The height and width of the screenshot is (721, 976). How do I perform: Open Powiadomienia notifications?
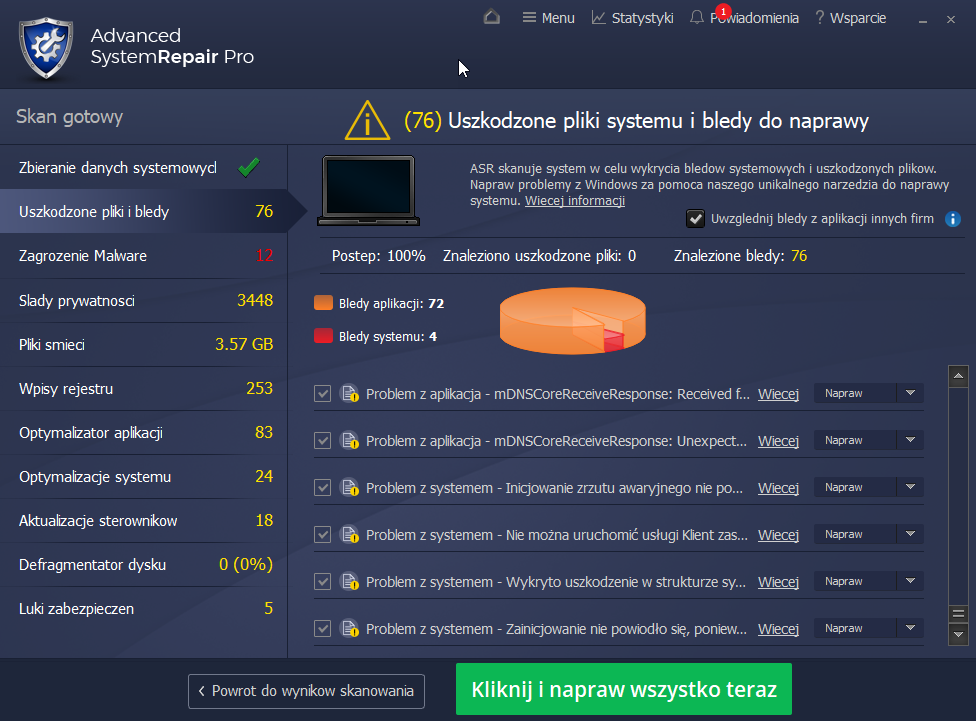[x=744, y=18]
